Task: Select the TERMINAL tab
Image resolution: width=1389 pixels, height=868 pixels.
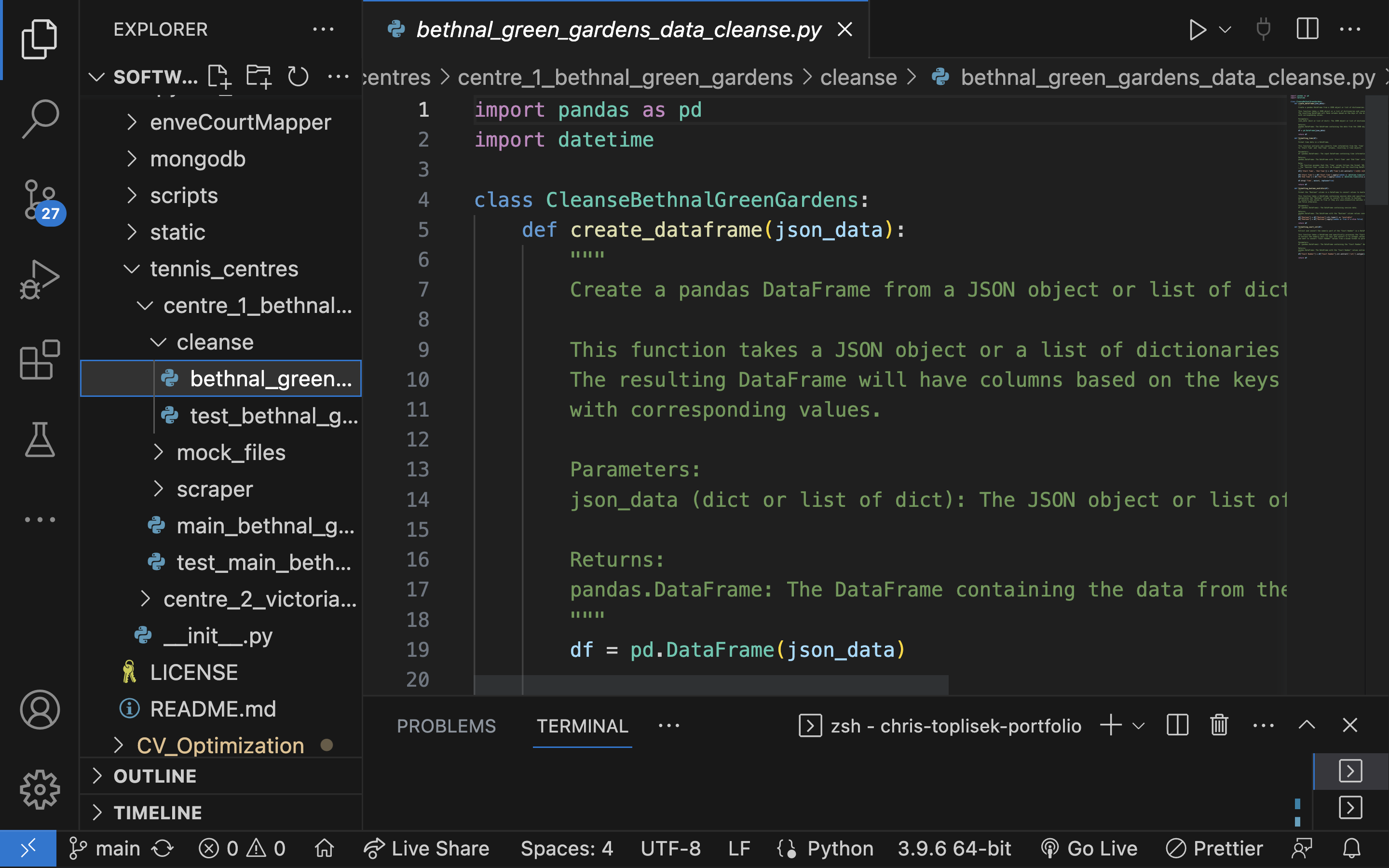Action: (x=582, y=726)
